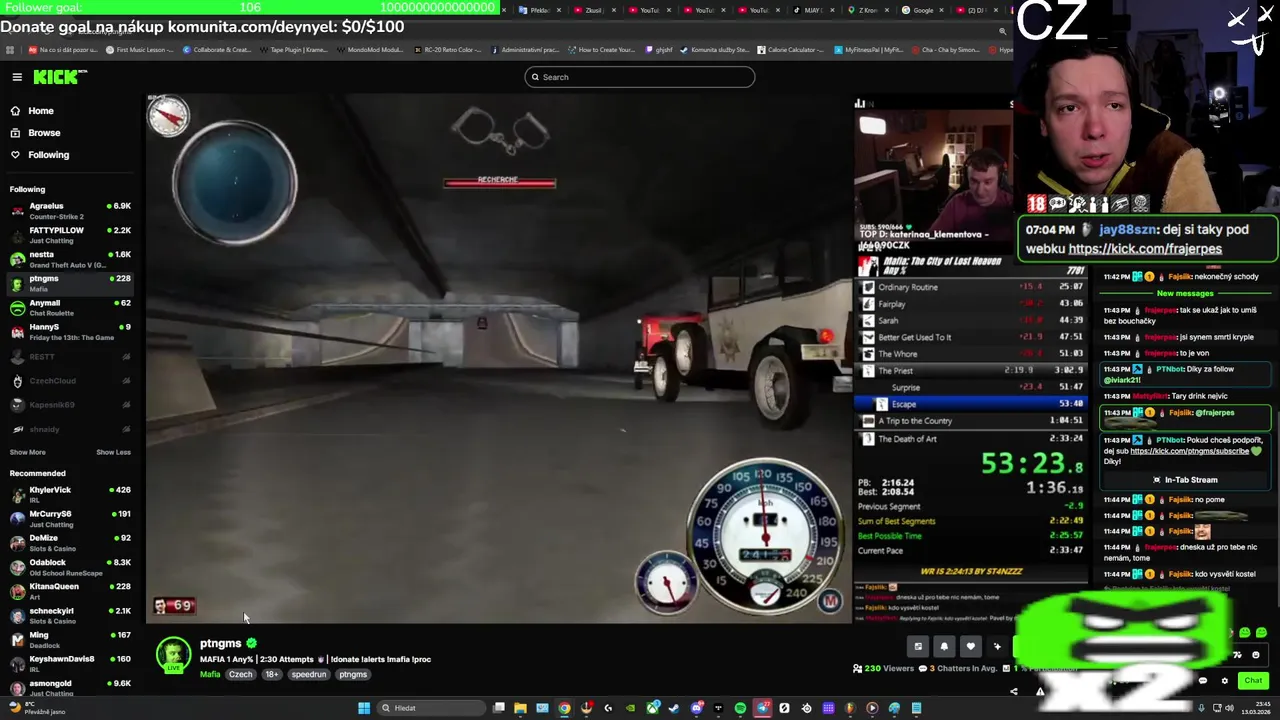Open FATTYPILLOW channel in Following list
1280x720 pixels.
click(70, 235)
